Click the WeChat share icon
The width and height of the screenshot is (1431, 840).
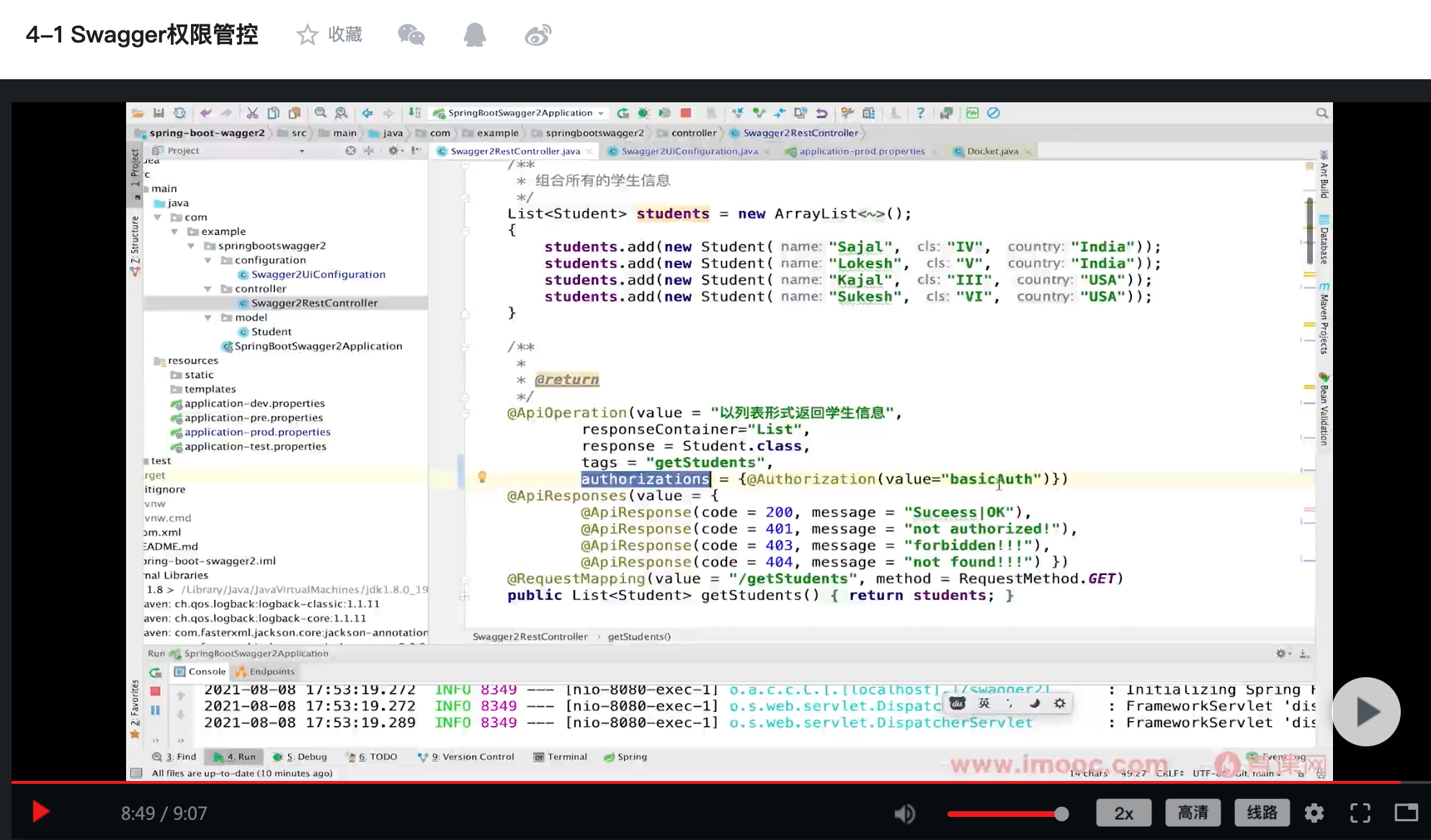click(x=411, y=35)
